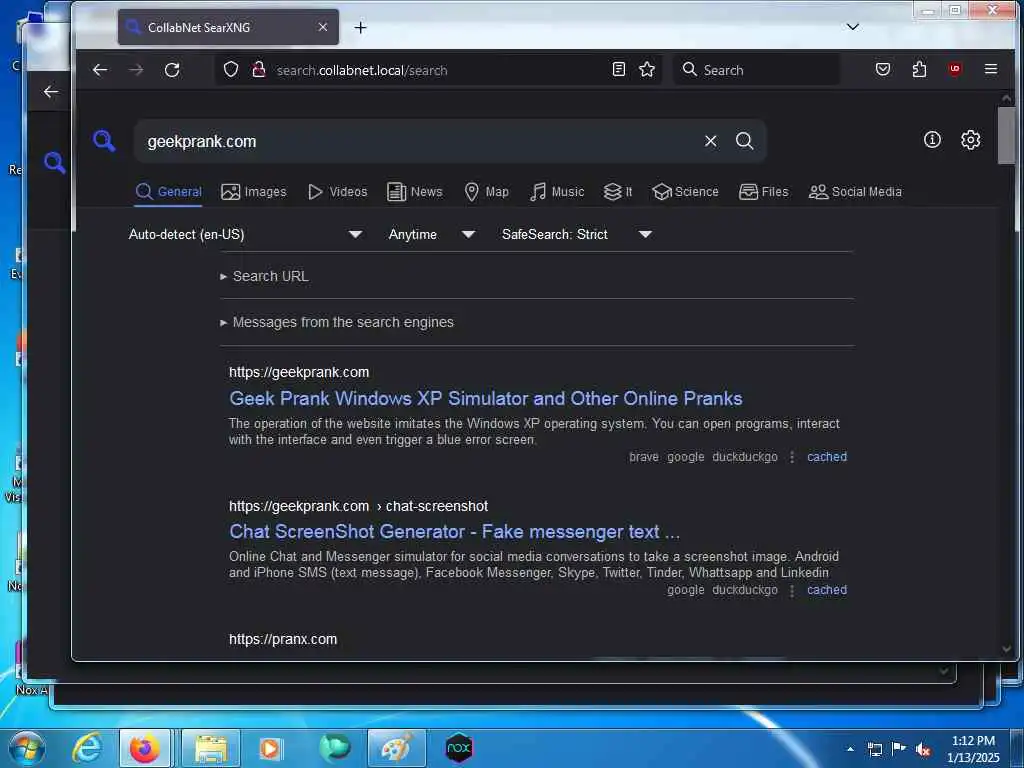This screenshot has height=768, width=1024.
Task: Open File Explorer from taskbar
Action: [210, 748]
